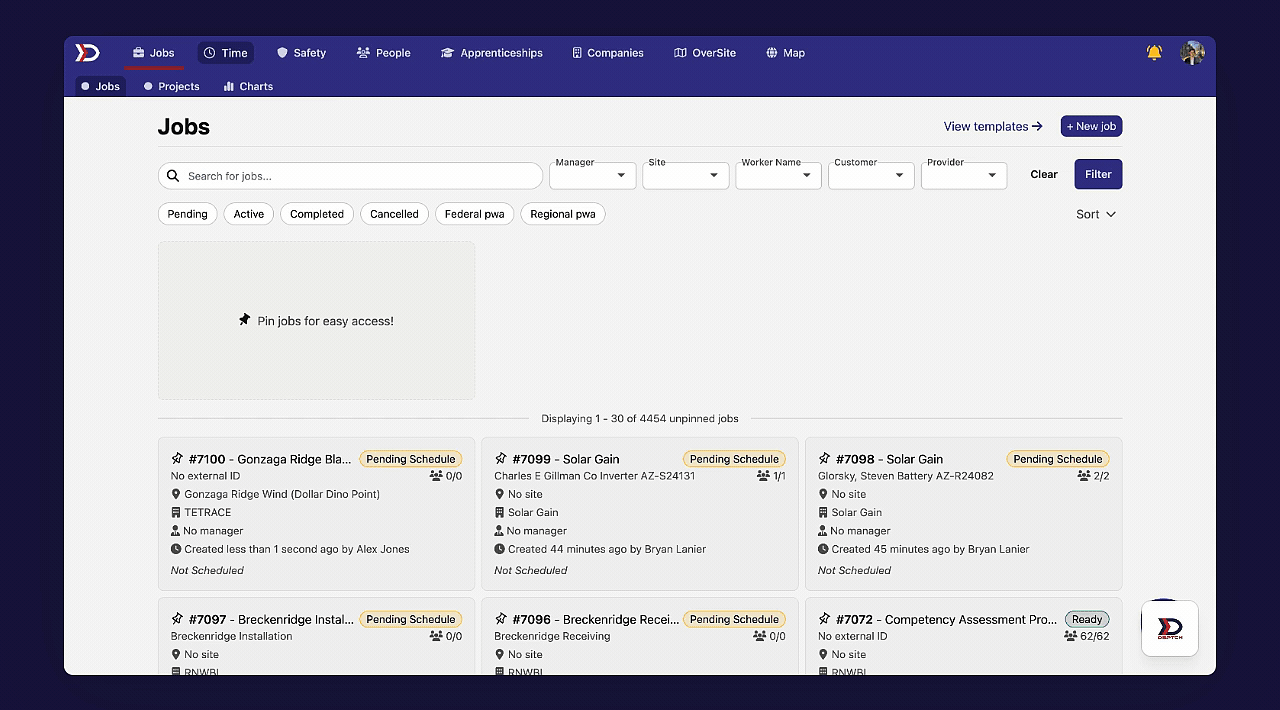Toggle the Regional pwa filter chip
This screenshot has height=710, width=1280.
pos(563,214)
